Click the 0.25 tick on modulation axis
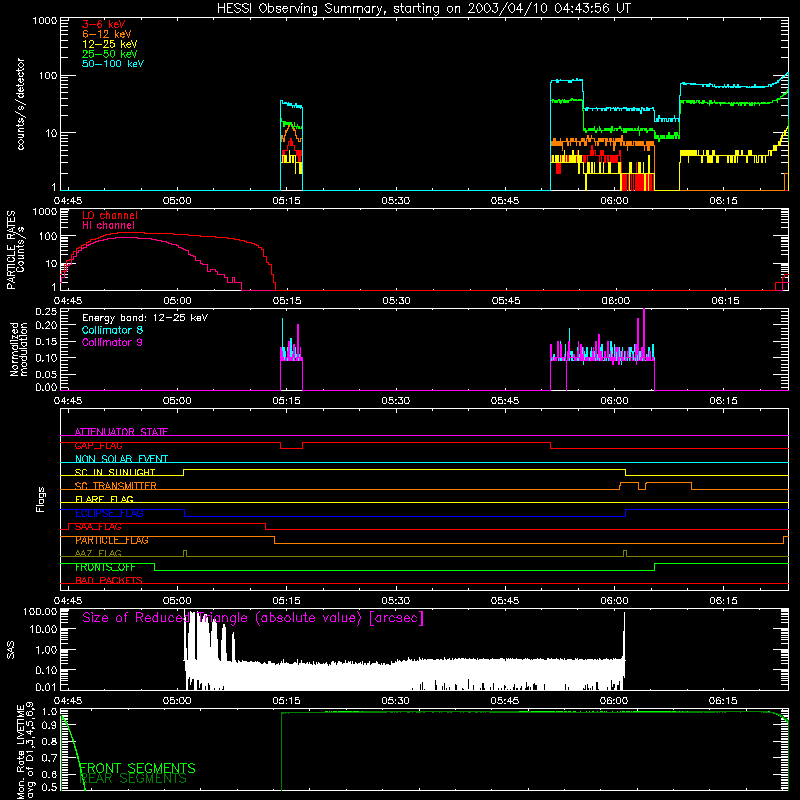 [46, 311]
